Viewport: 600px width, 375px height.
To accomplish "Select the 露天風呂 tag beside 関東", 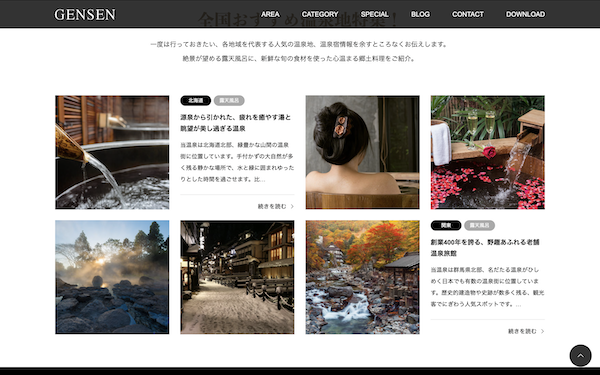I will pyautogui.click(x=479, y=225).
